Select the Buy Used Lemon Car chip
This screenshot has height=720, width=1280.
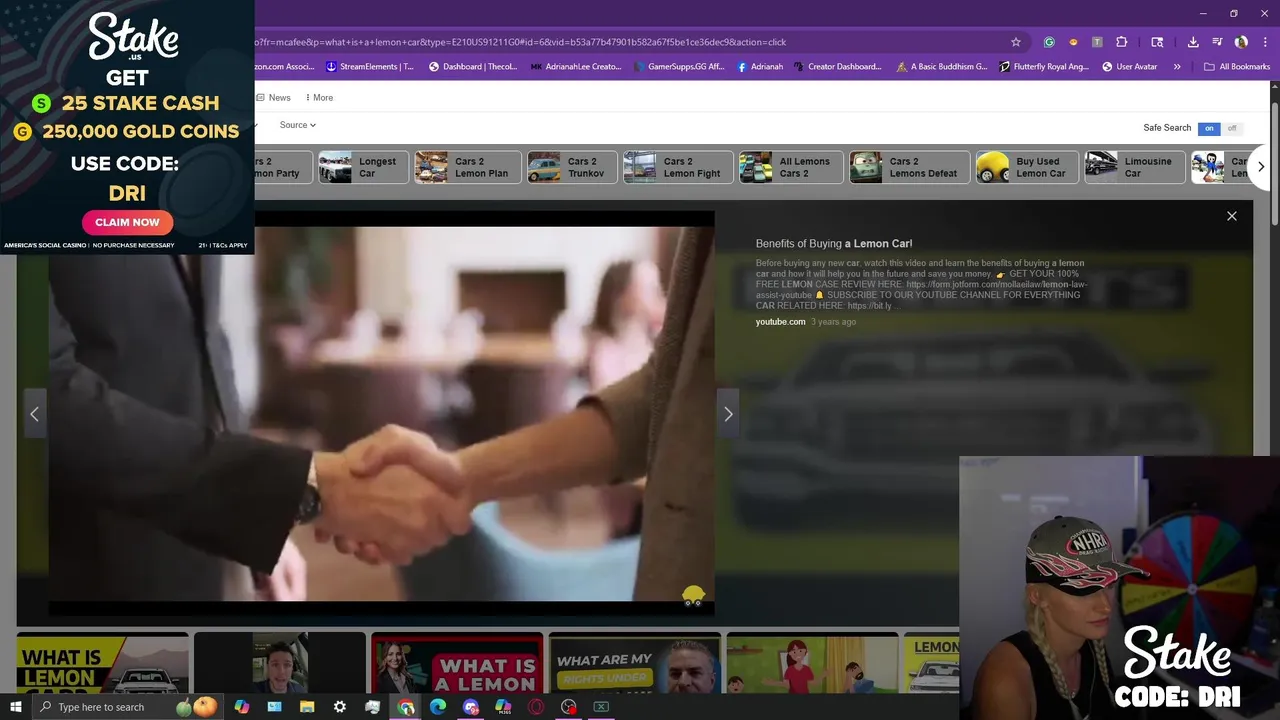1027,167
